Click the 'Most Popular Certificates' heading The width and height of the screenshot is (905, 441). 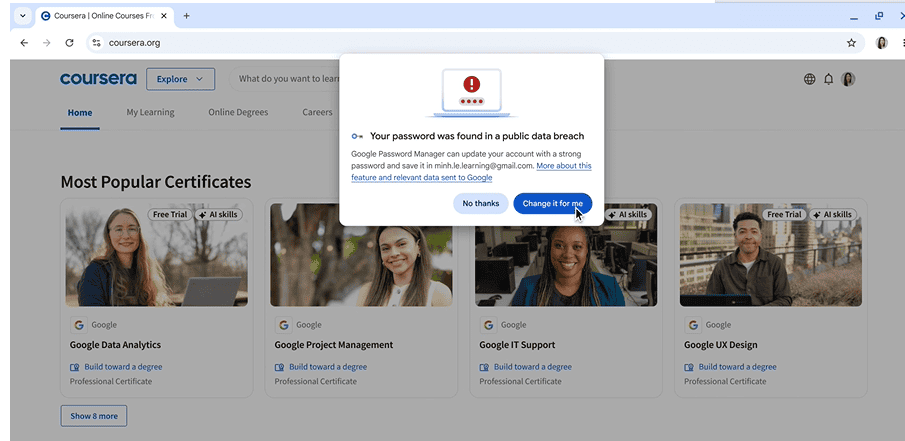(156, 182)
